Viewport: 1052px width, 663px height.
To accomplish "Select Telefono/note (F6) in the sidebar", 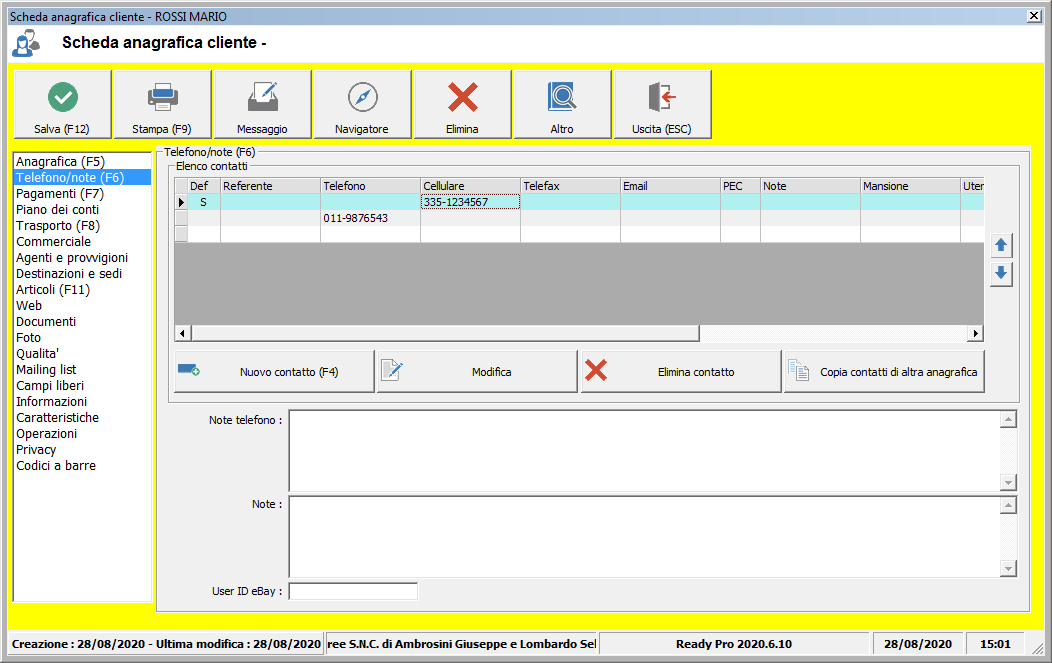I will click(x=83, y=178).
